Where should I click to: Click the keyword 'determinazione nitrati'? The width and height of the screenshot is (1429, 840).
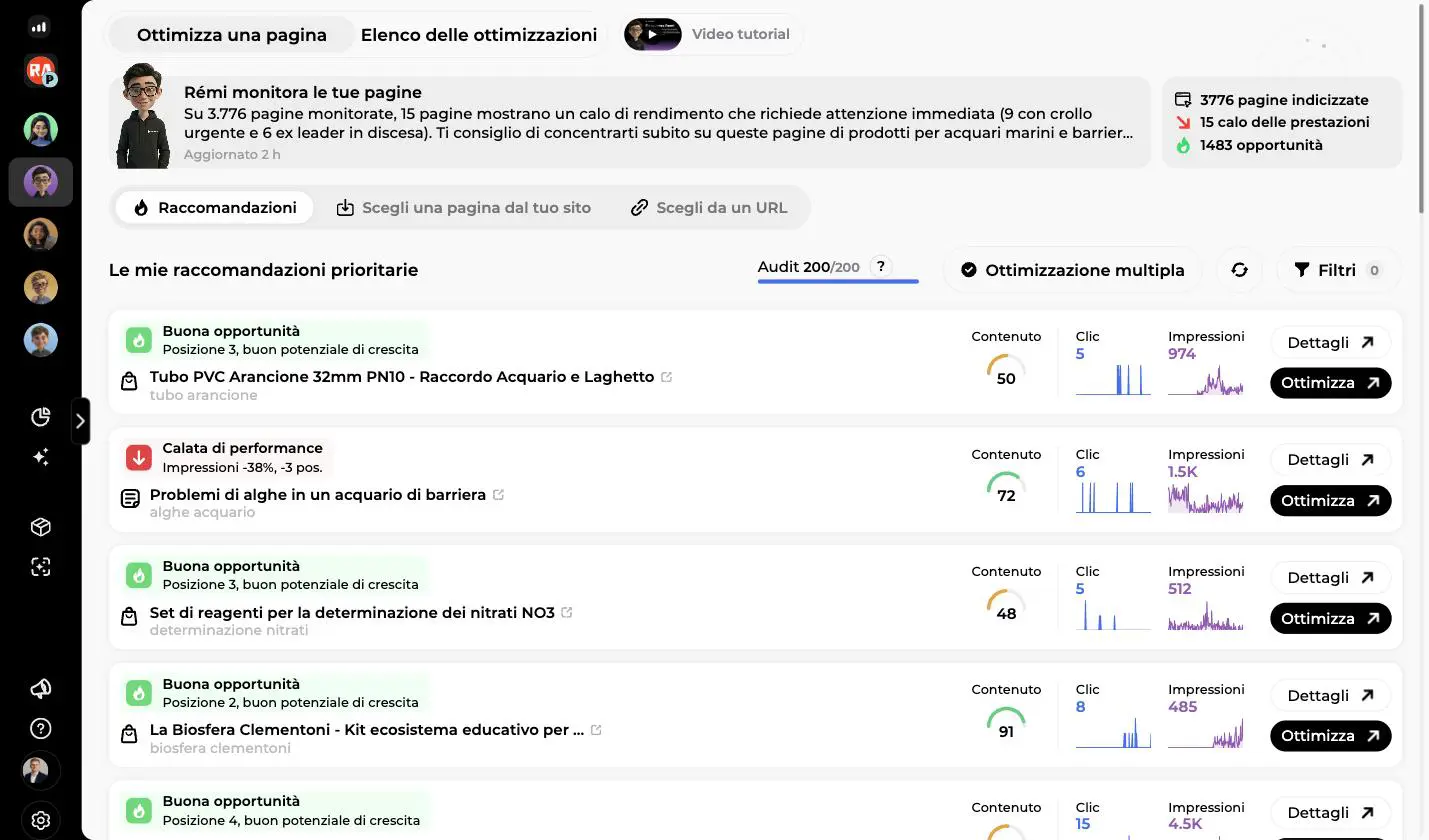(x=229, y=630)
